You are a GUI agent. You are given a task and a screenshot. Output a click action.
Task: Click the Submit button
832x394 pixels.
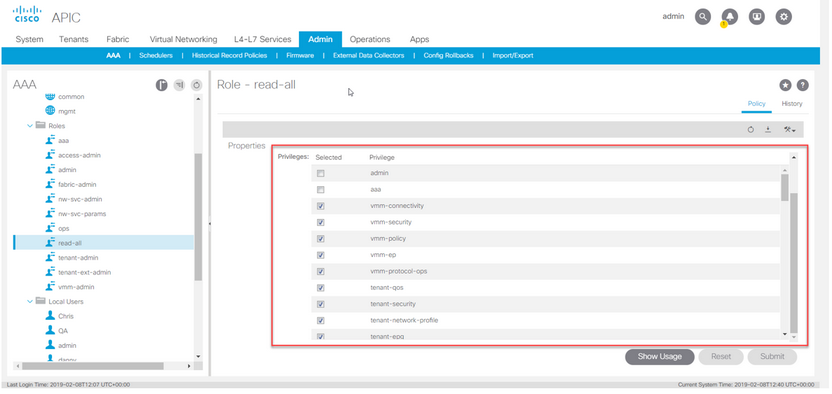772,356
